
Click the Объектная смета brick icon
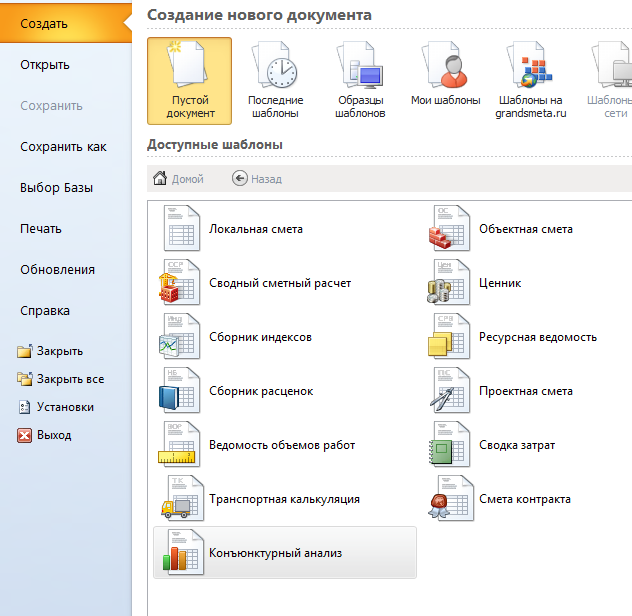(449, 228)
